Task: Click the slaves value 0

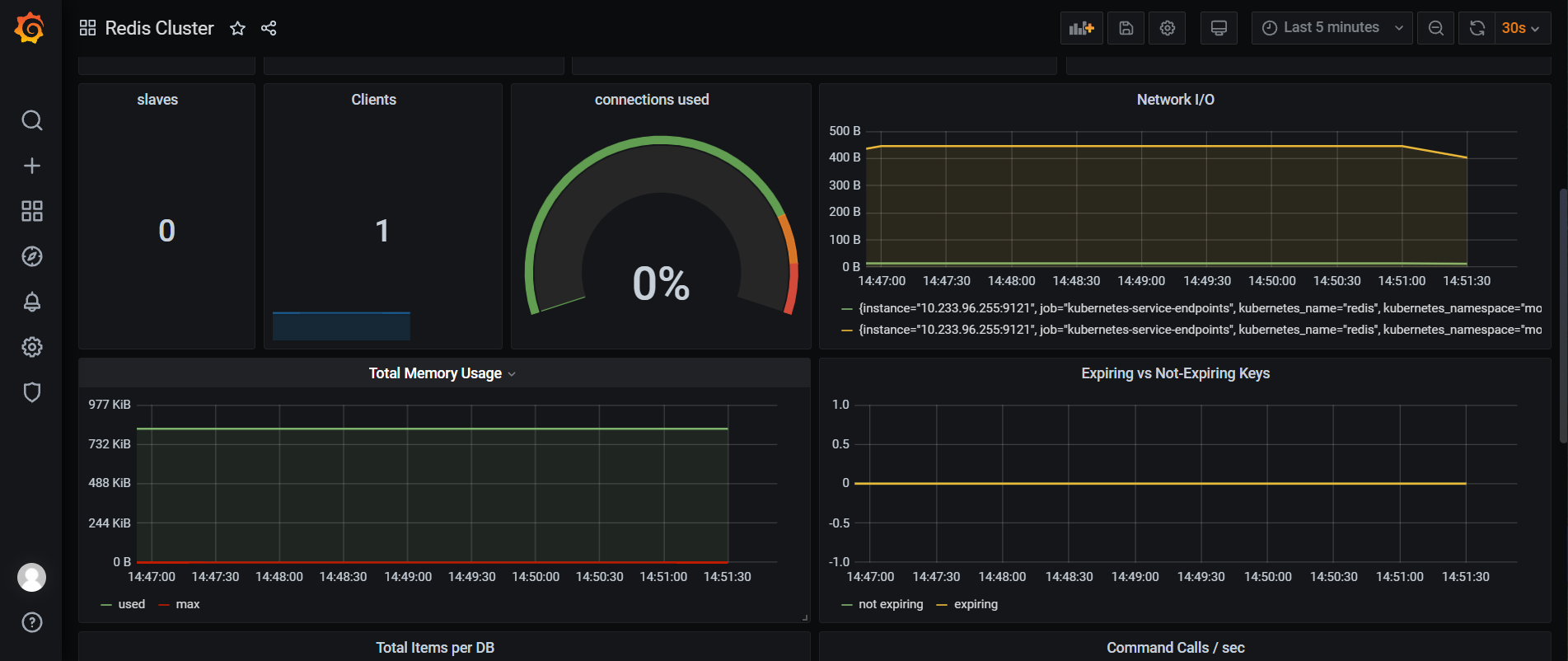Action: click(x=166, y=231)
